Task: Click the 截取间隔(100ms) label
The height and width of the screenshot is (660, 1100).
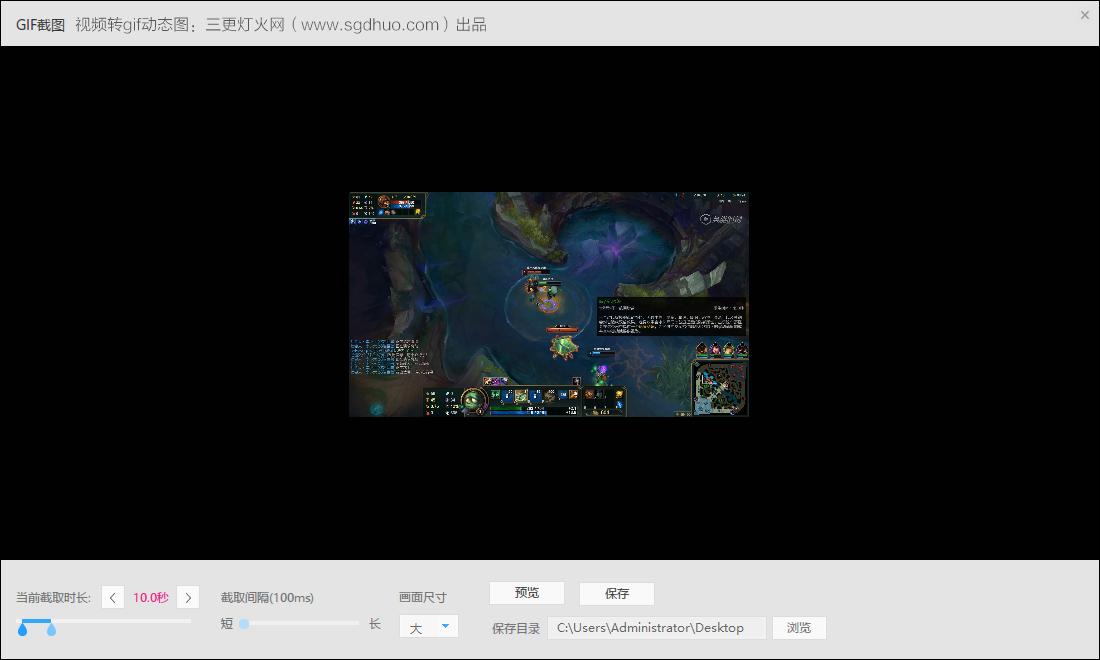Action: pos(267,598)
